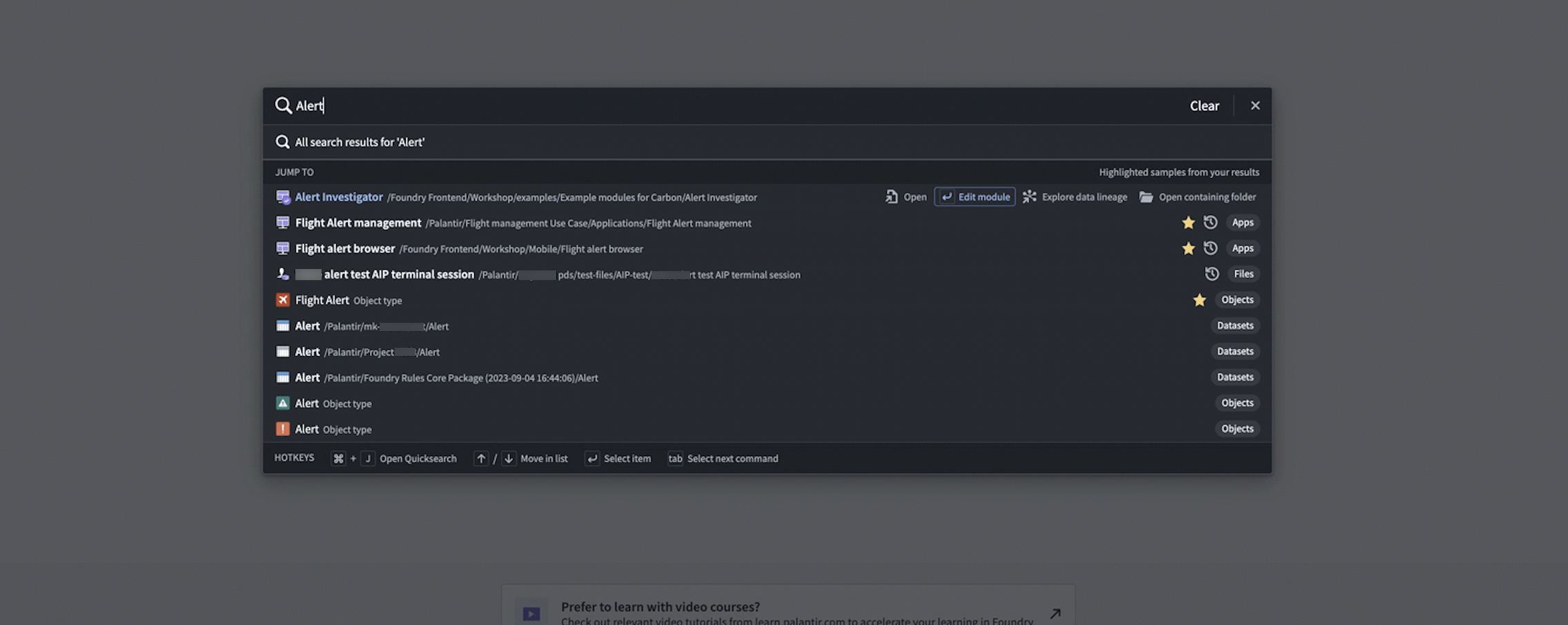
Task: Select the alert test AIP terminal session result
Action: [767, 275]
